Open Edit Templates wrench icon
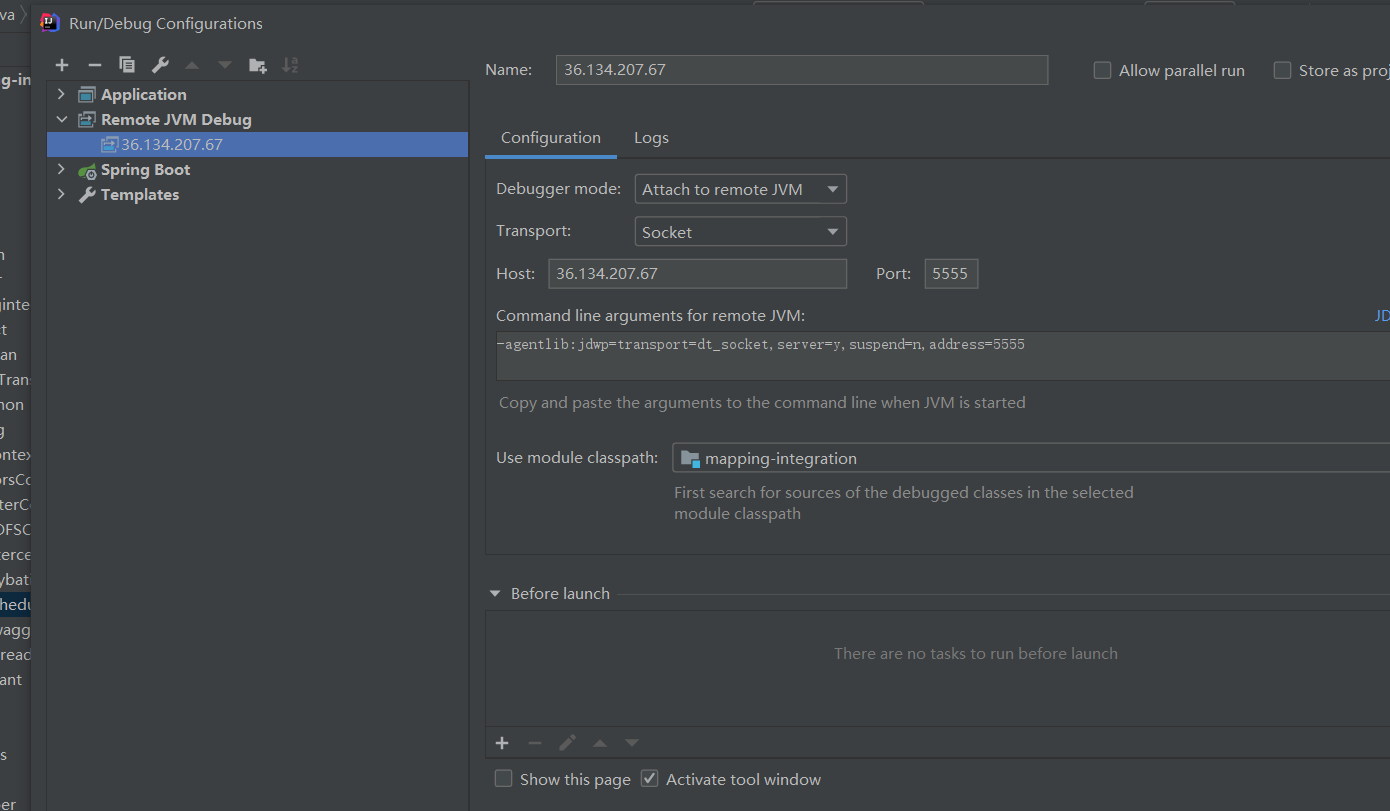This screenshot has width=1390, height=811. (x=160, y=65)
